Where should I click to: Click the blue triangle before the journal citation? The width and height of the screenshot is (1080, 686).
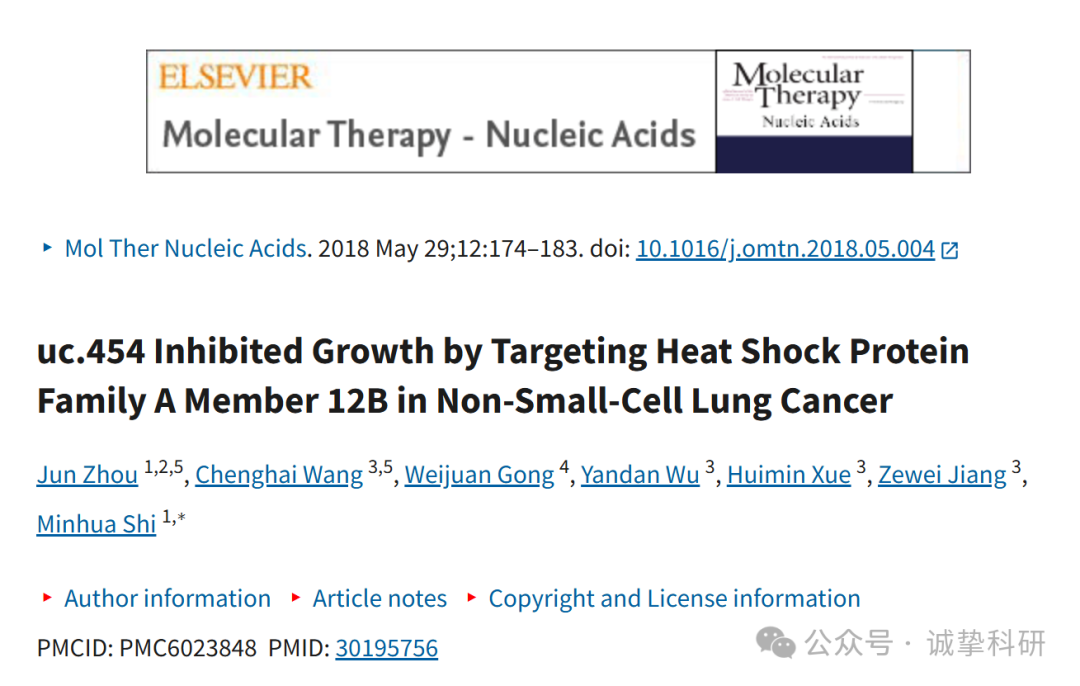(x=47, y=247)
